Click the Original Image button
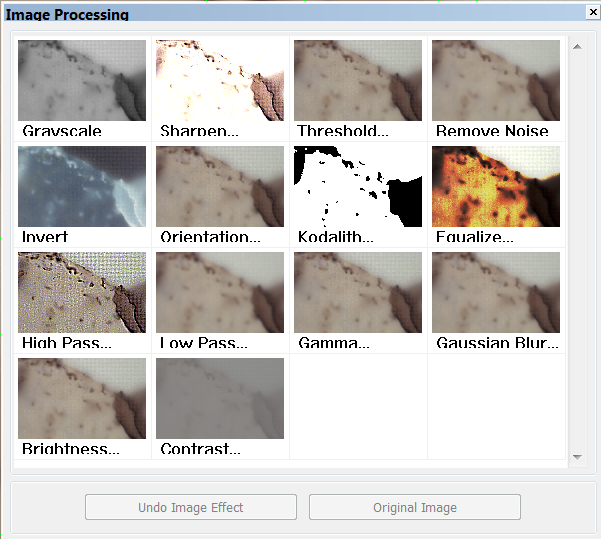This screenshot has height=539, width=601. click(x=415, y=507)
